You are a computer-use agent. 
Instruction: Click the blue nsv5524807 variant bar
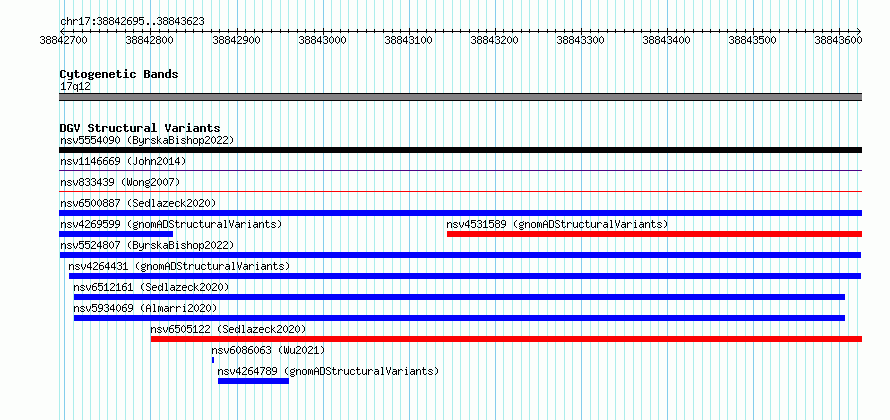point(460,255)
